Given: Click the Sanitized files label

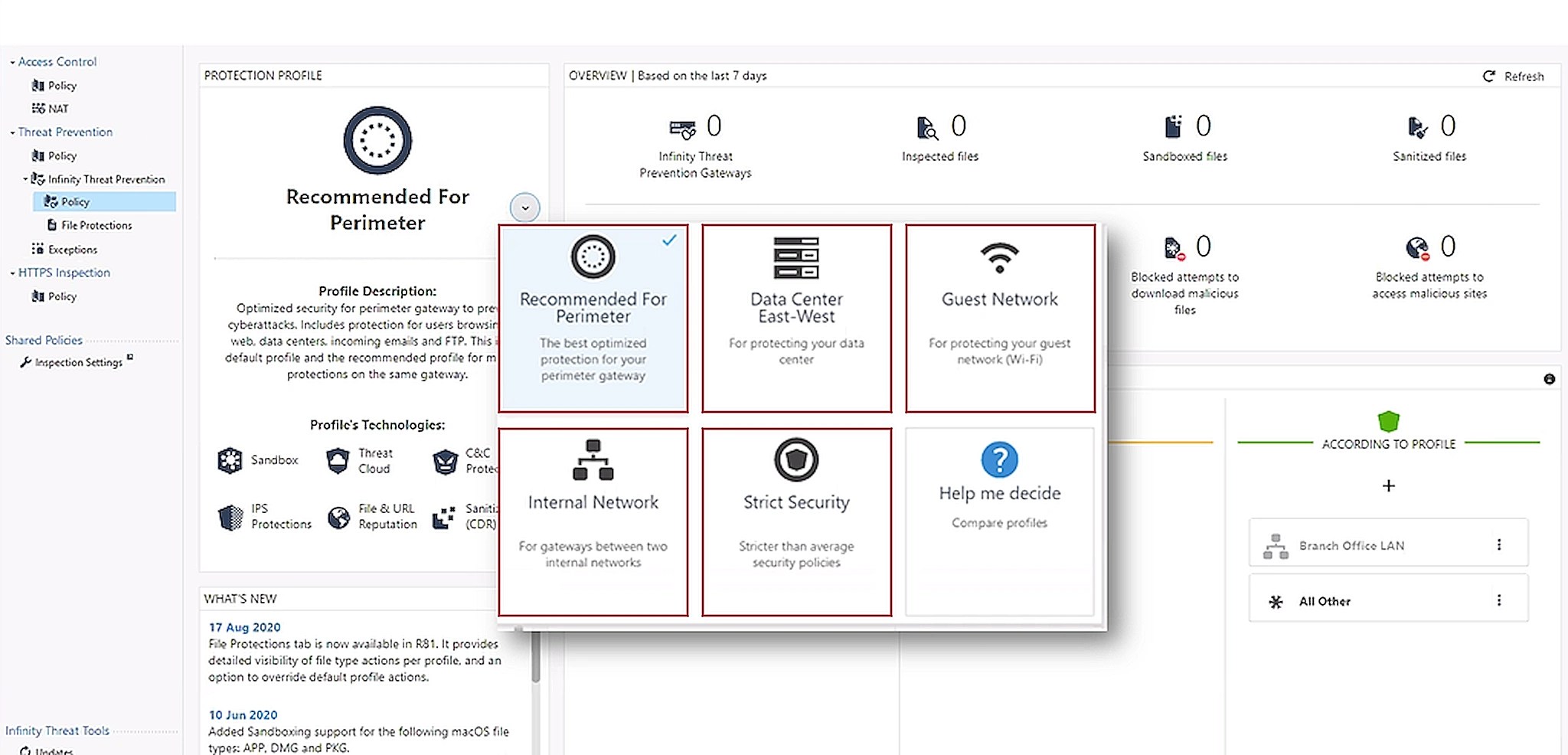Looking at the screenshot, I should click(1429, 157).
